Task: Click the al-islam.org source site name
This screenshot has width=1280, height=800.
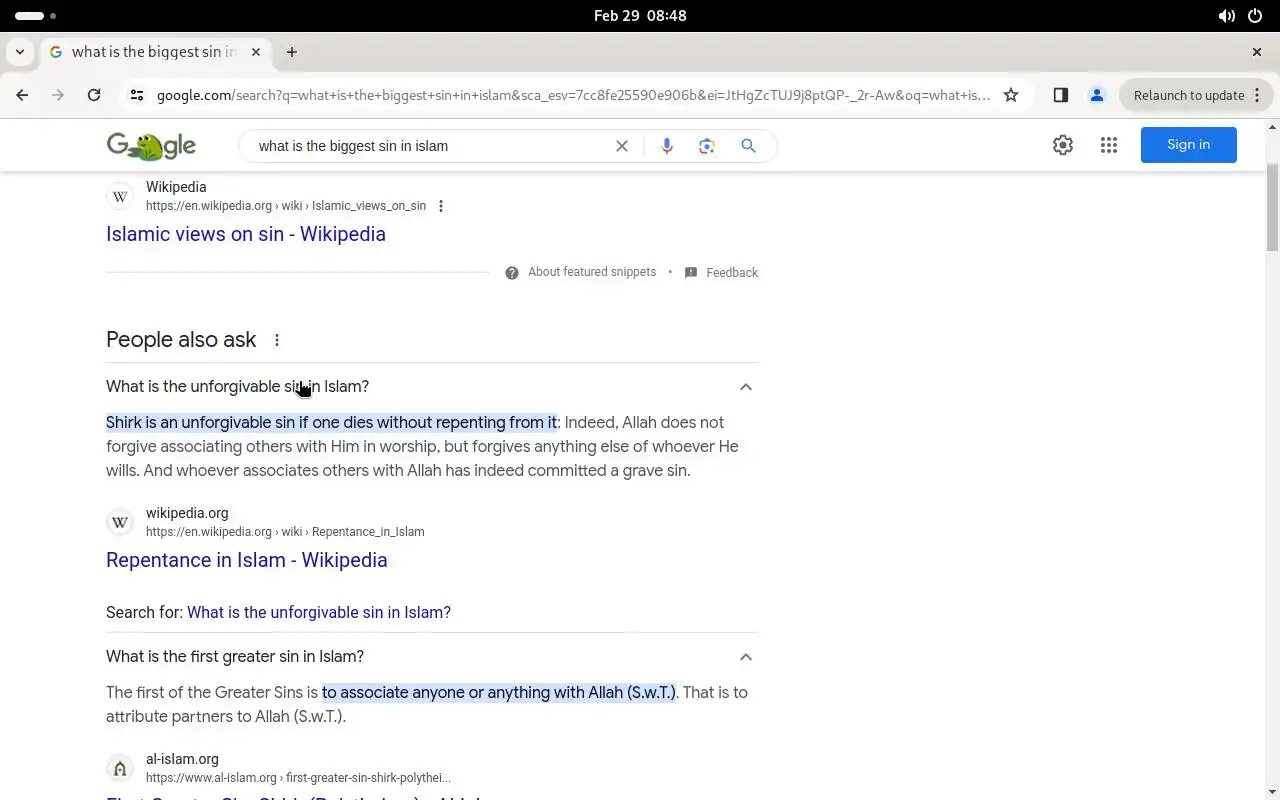Action: [182, 759]
